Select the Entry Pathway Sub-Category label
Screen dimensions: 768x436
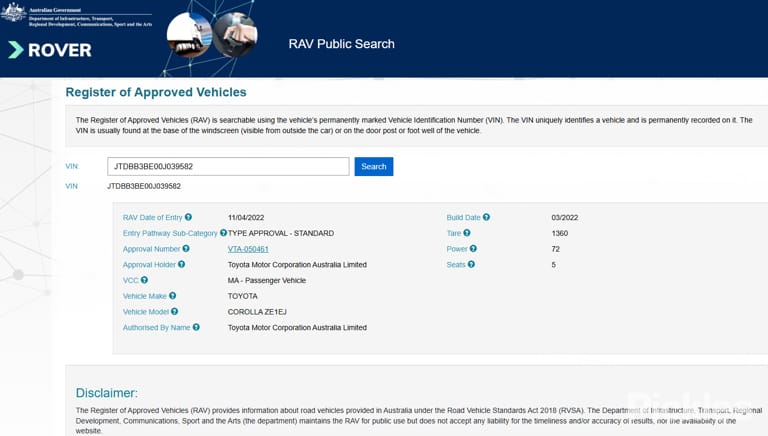[170, 233]
